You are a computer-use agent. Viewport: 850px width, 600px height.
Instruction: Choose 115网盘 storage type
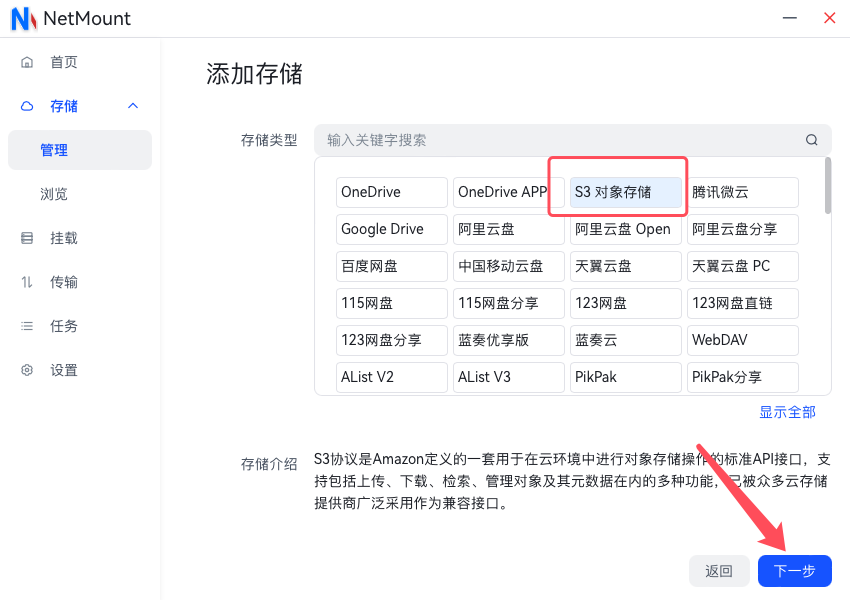391,303
